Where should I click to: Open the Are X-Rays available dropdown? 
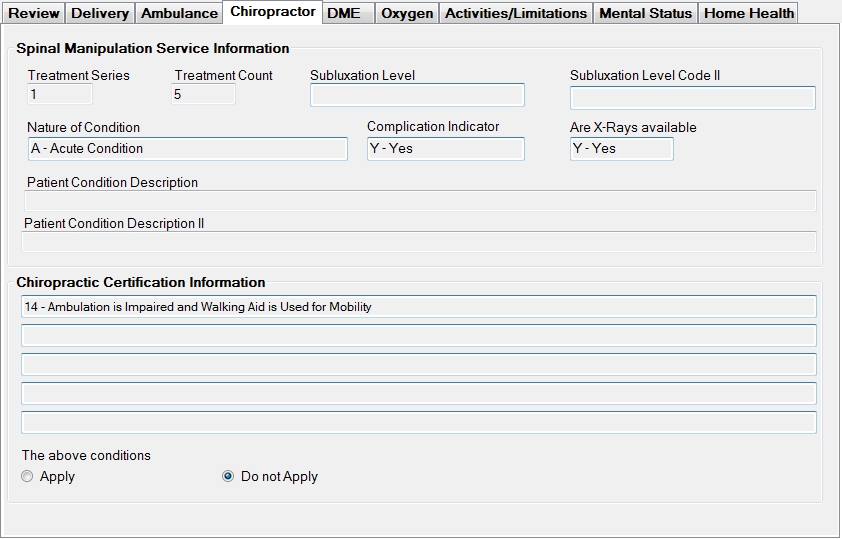(621, 149)
